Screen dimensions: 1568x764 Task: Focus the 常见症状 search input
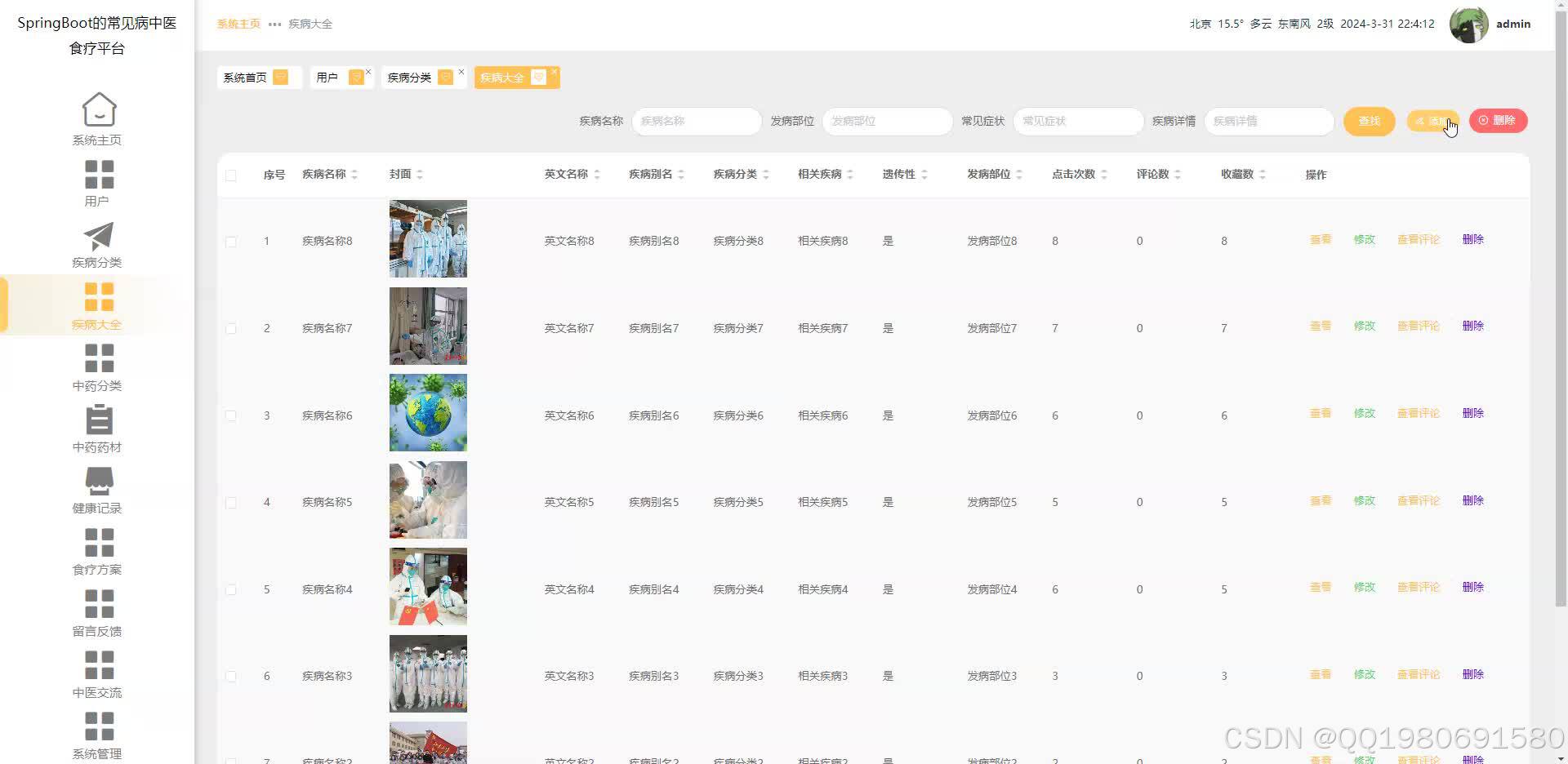pos(1079,121)
